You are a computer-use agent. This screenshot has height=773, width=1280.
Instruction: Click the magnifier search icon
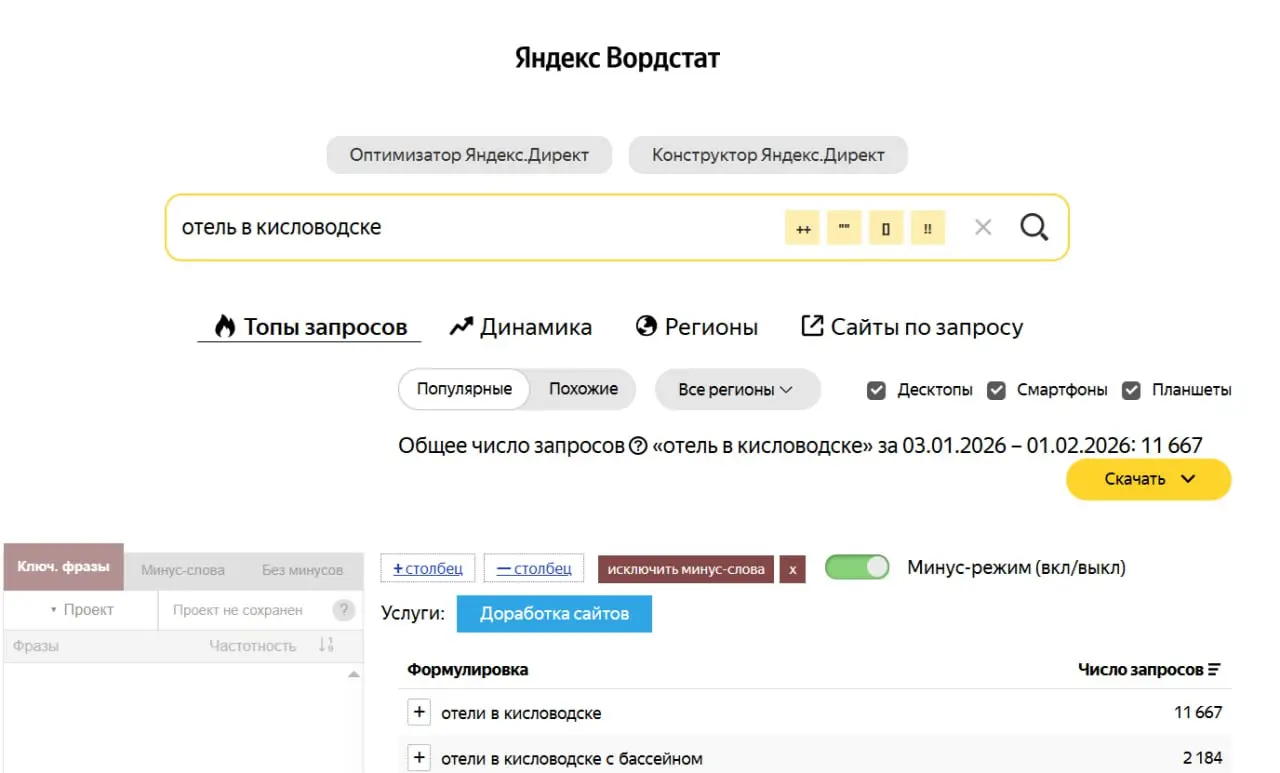[1034, 227]
